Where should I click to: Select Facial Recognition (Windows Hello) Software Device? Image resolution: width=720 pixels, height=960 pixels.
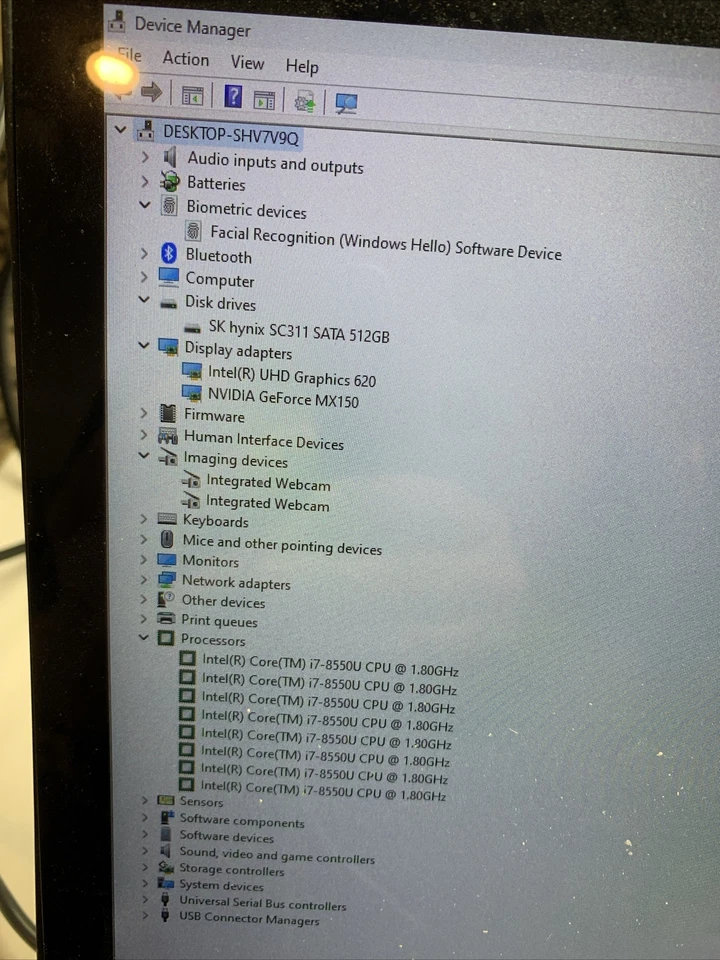coord(386,242)
